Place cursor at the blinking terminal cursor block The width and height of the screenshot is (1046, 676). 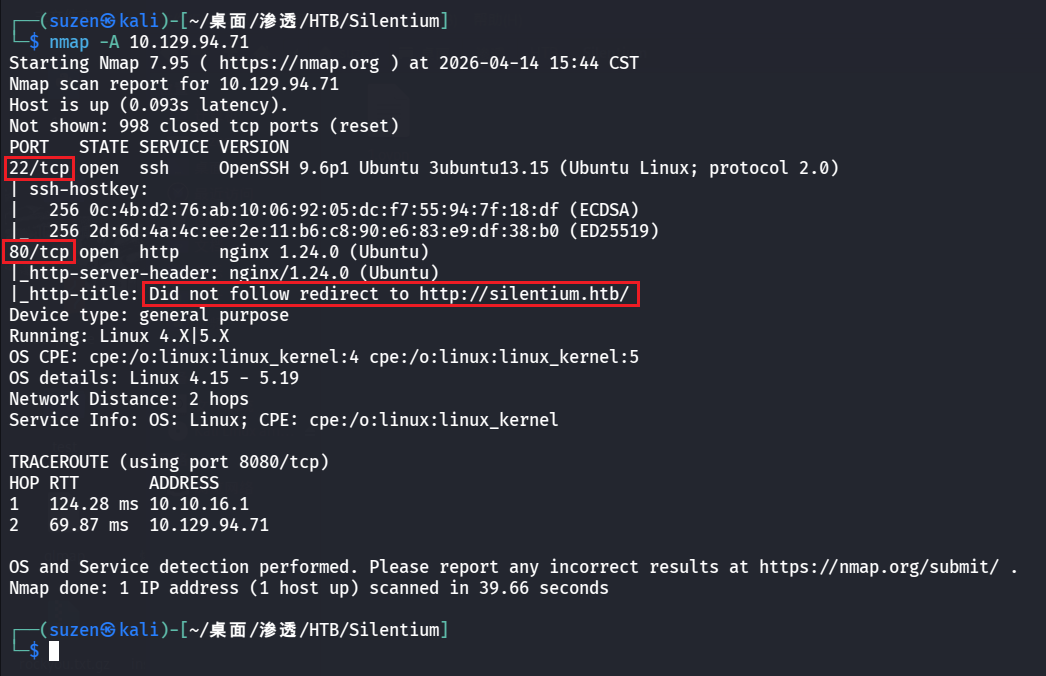[x=54, y=651]
